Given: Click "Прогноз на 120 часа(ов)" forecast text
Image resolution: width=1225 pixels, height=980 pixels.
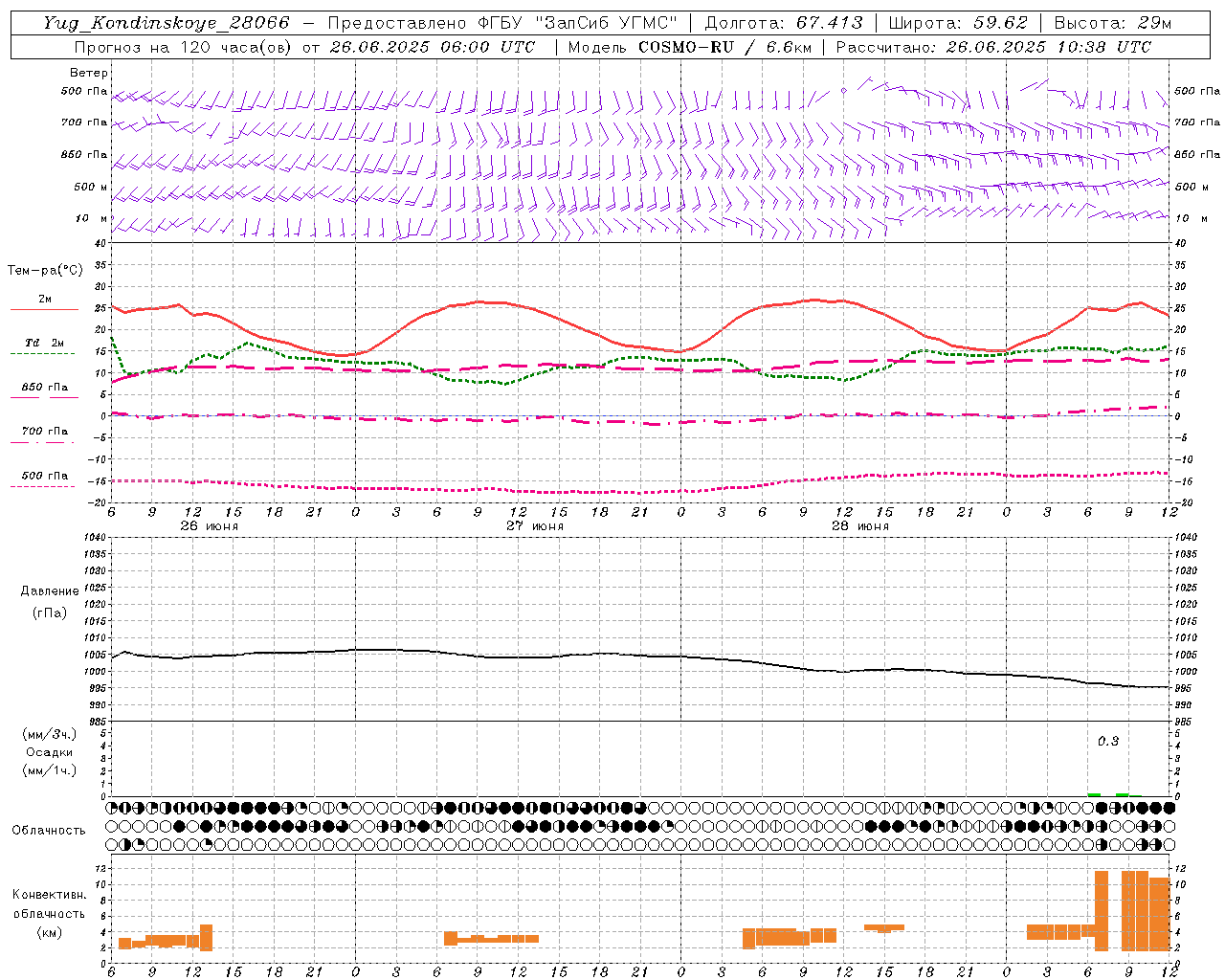Looking at the screenshot, I should pyautogui.click(x=184, y=47).
